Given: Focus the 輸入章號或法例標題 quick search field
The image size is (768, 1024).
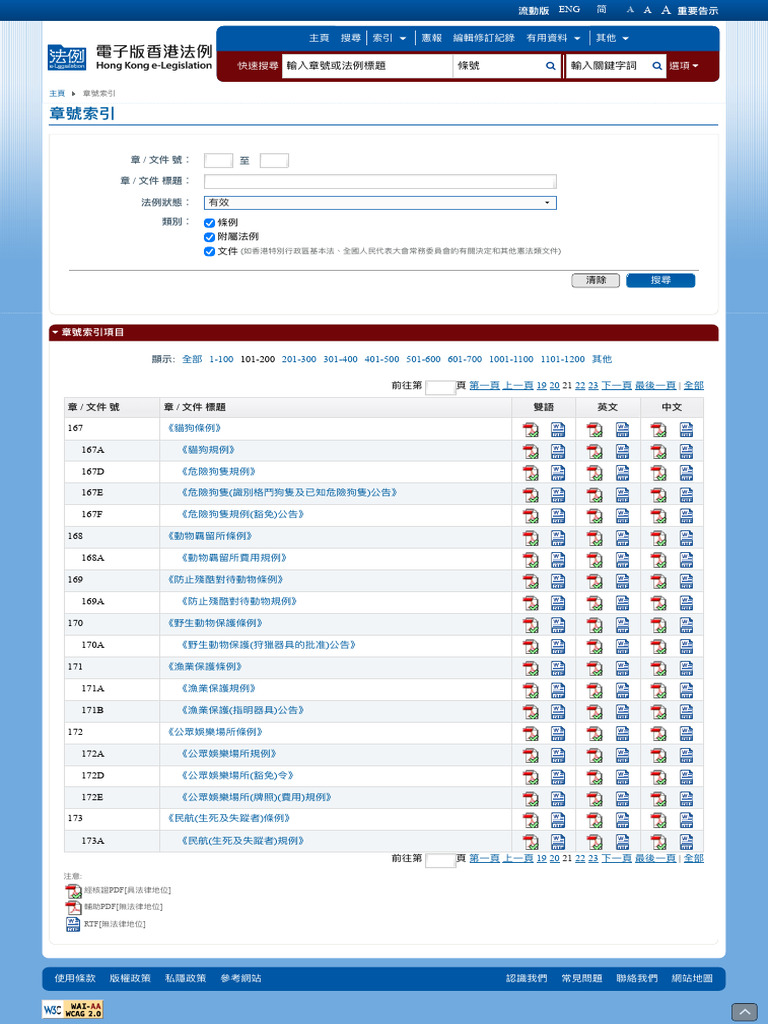Looking at the screenshot, I should [367, 66].
